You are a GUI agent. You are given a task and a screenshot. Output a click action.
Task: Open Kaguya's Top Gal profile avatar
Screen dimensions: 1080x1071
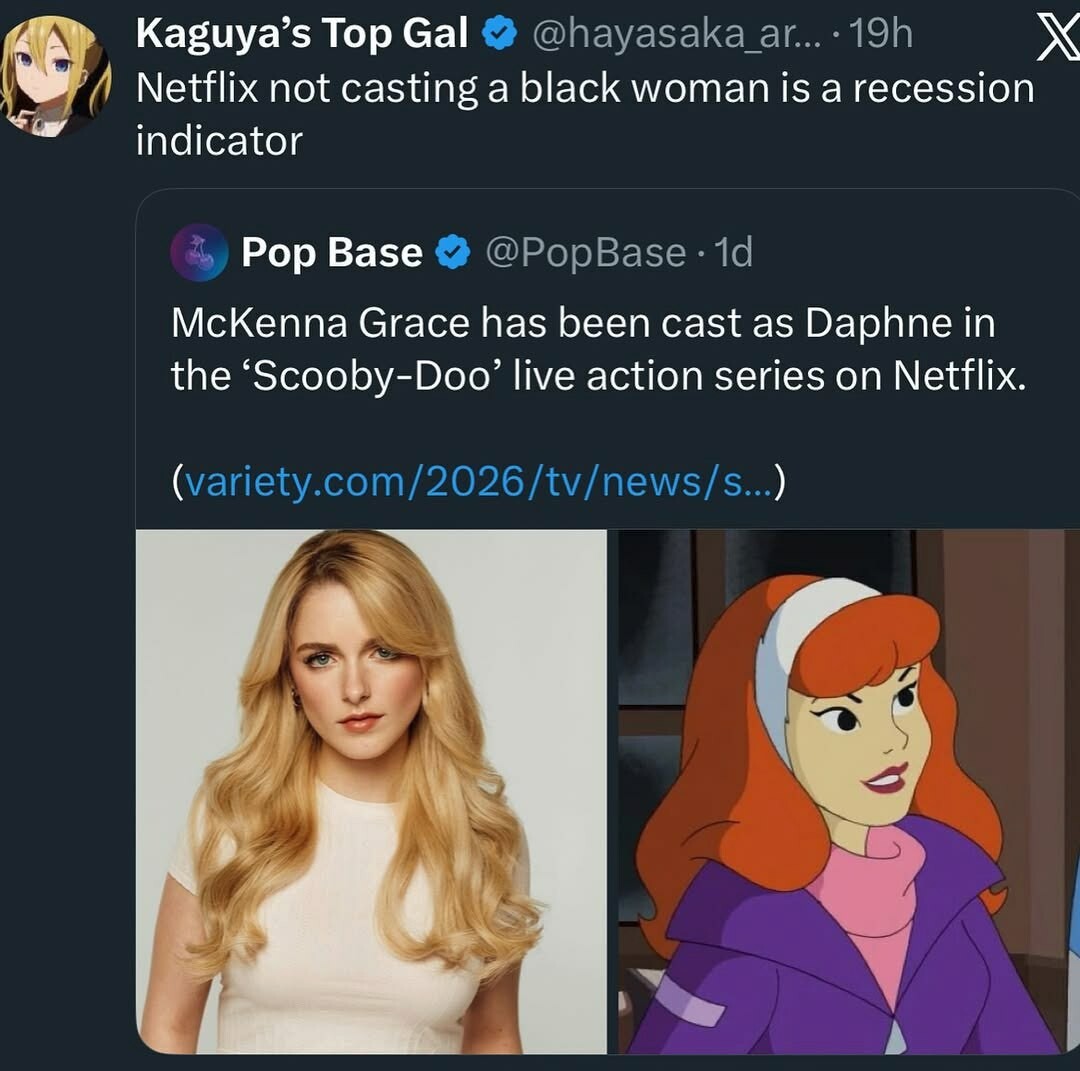tap(56, 76)
